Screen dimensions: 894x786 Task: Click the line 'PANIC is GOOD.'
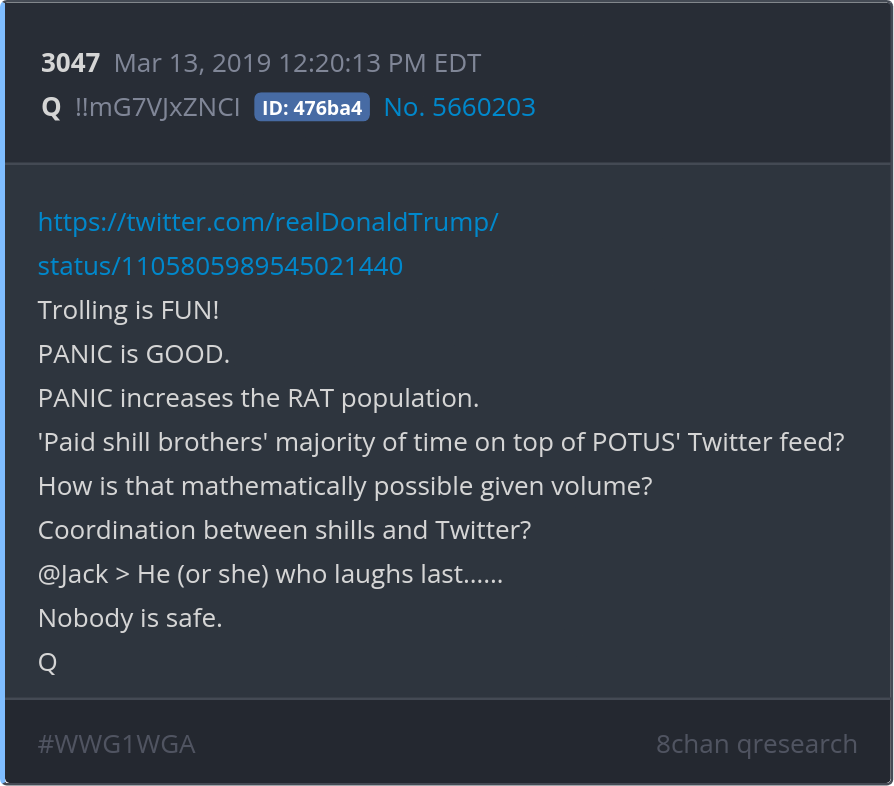pyautogui.click(x=134, y=354)
